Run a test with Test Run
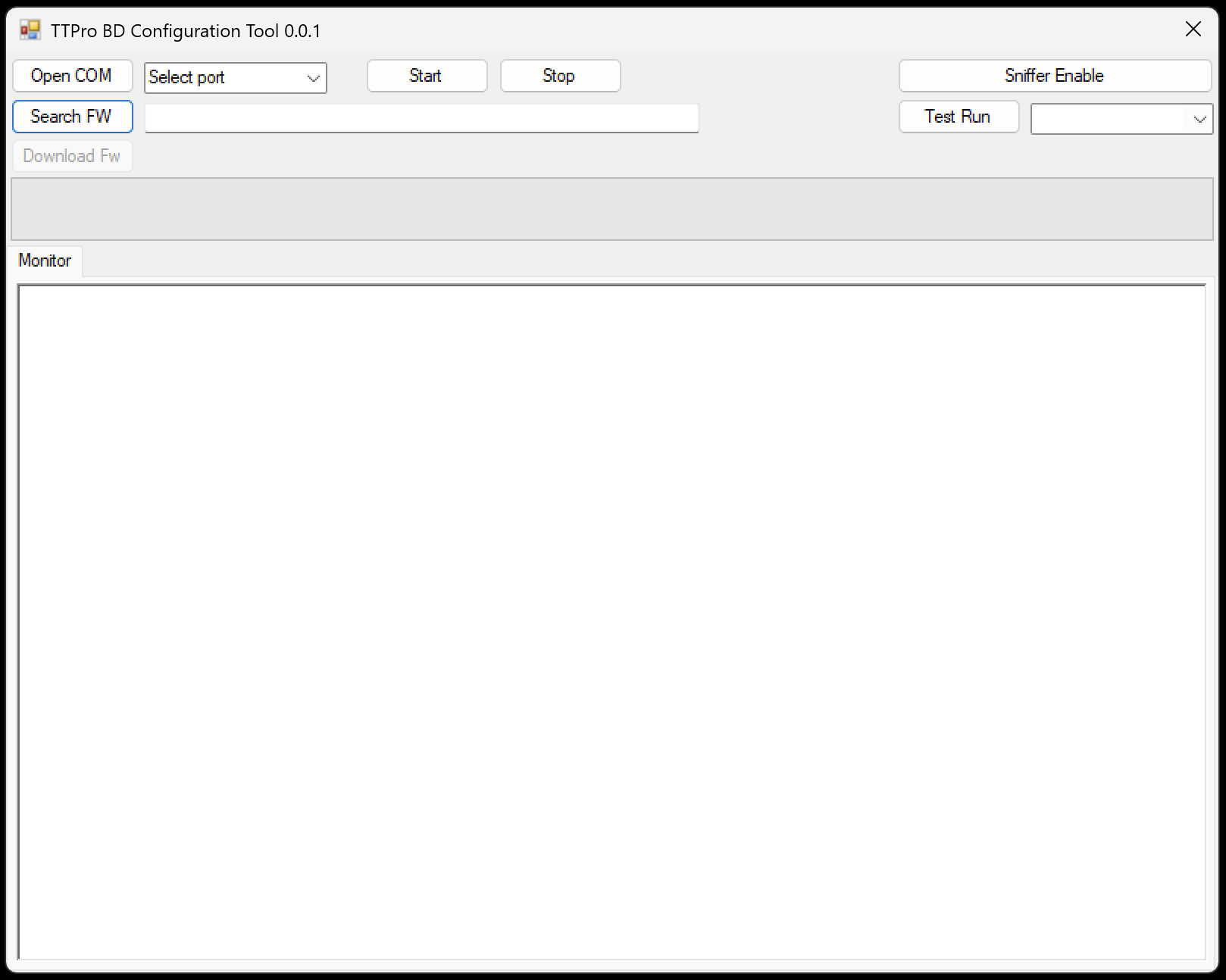Viewport: 1226px width, 980px height. 959,117
